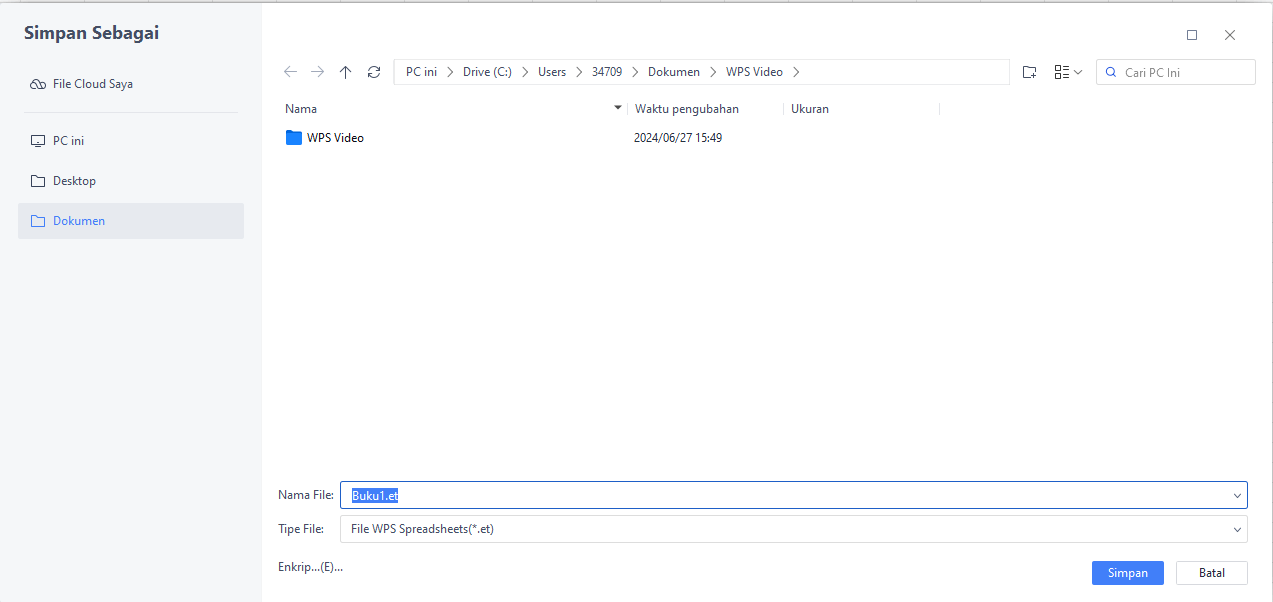Focus the Cari PC Ini search box

(x=1176, y=72)
